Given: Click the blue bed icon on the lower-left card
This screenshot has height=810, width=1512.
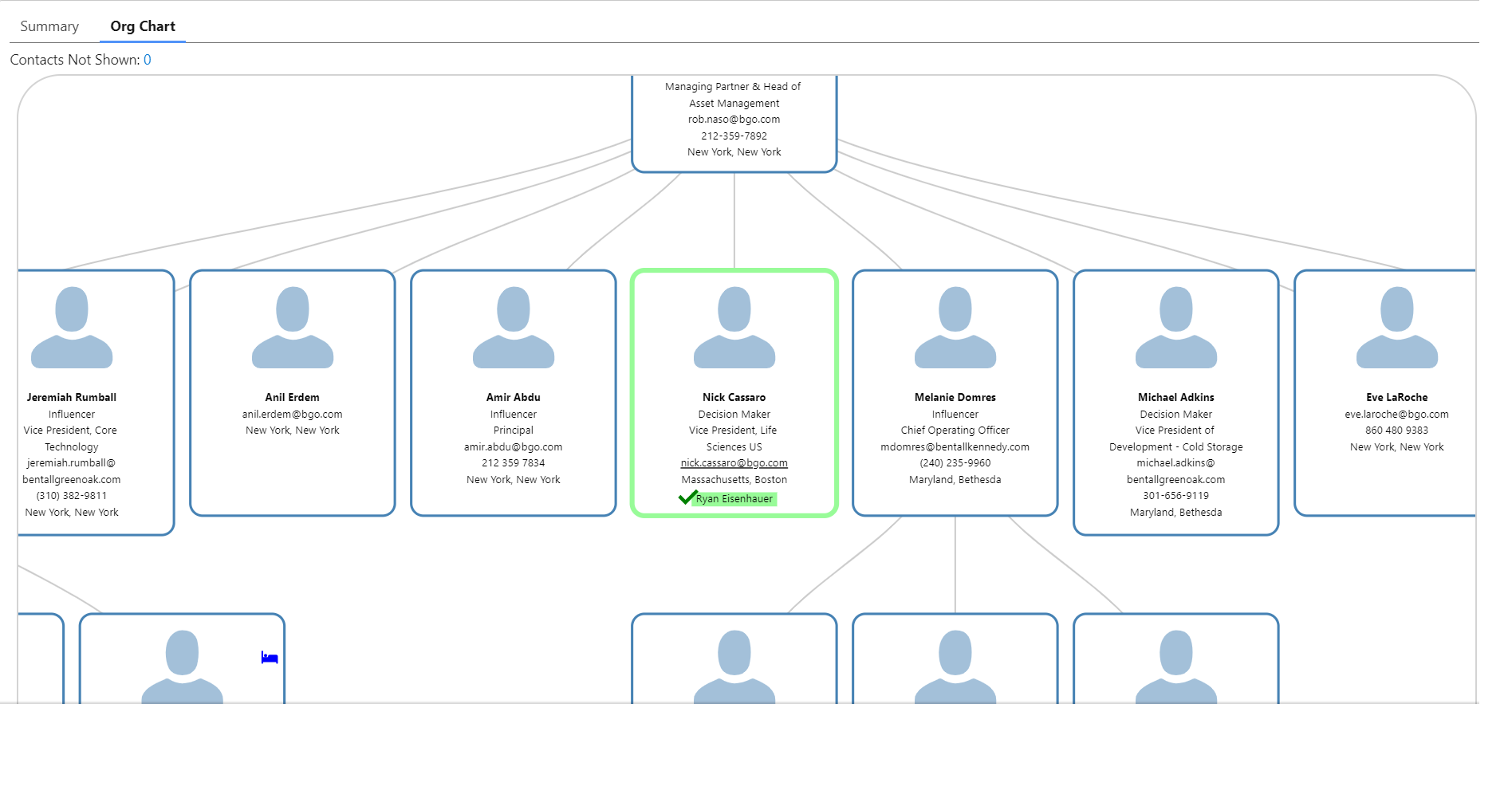Looking at the screenshot, I should coord(270,657).
